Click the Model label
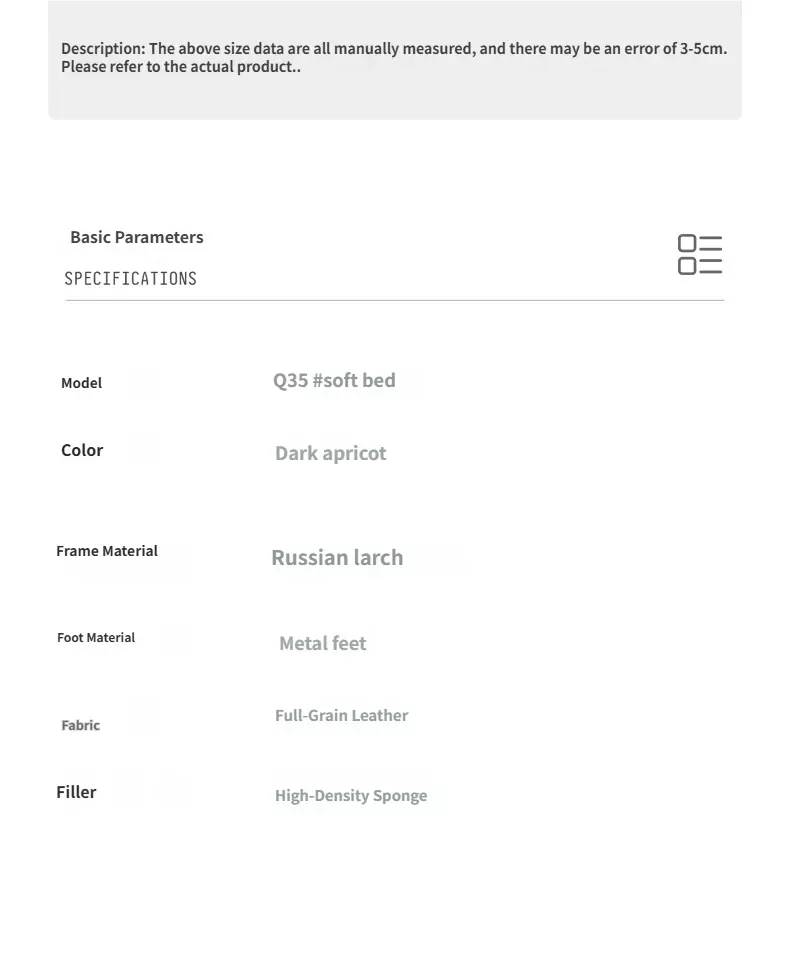 pyautogui.click(x=81, y=383)
